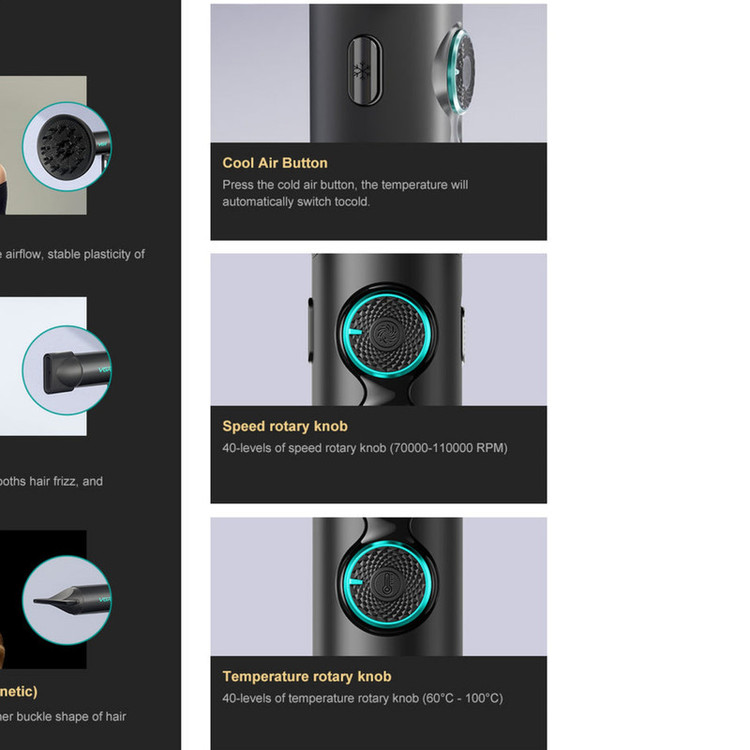Click the thermometer icon on temperature knob
The width and height of the screenshot is (750, 750).
coord(387,584)
